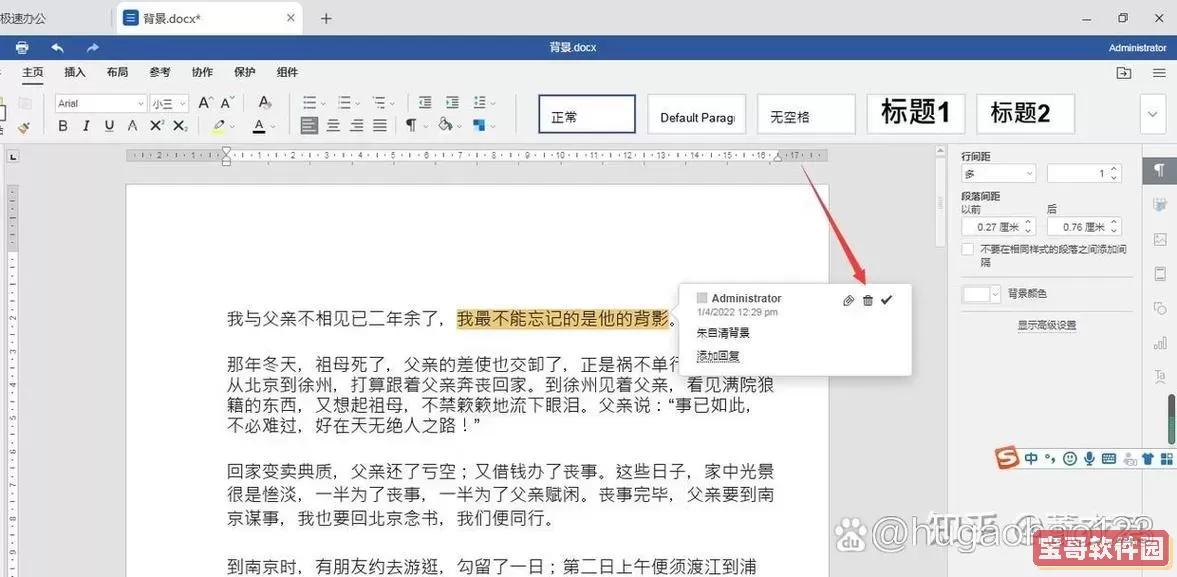This screenshot has height=577, width=1177.
Task: Switch to the 布局 tab
Action: click(x=117, y=73)
